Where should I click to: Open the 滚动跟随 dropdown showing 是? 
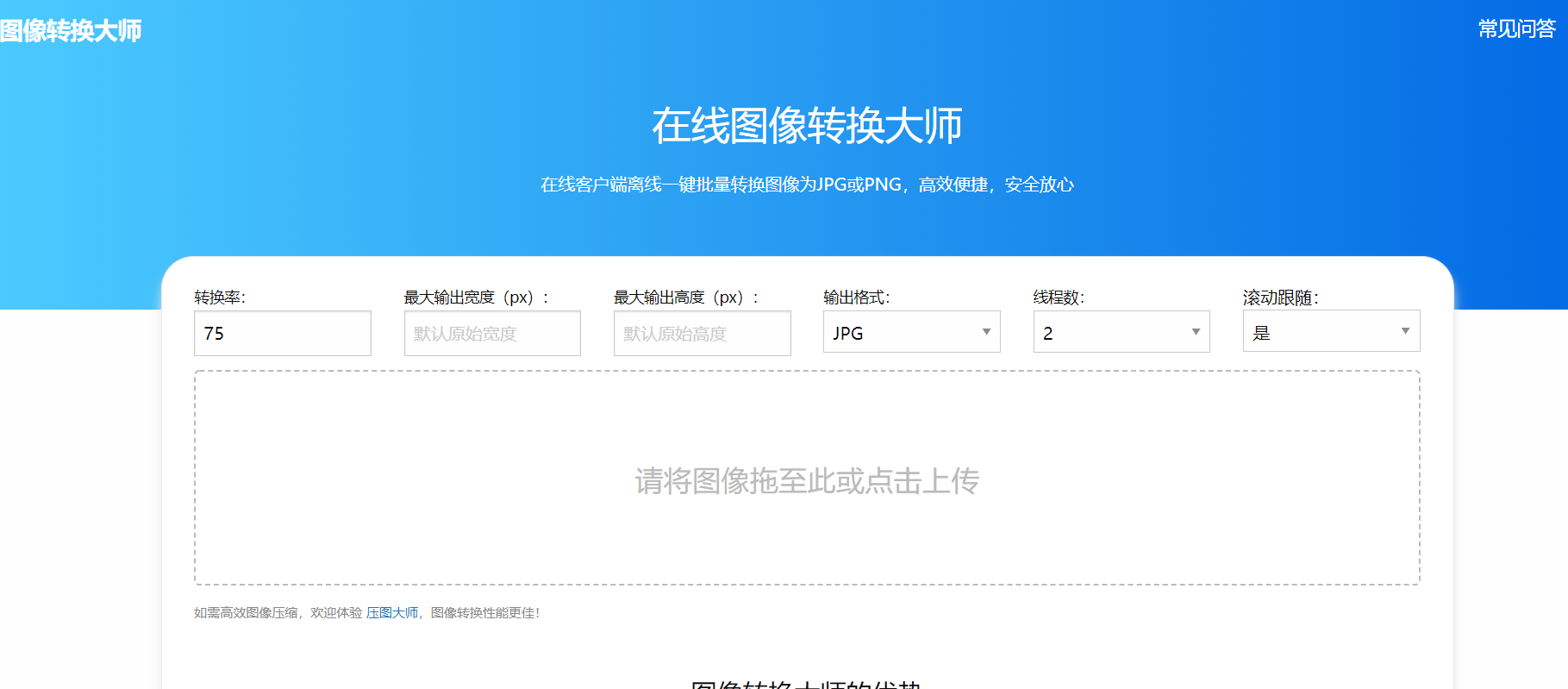(1330, 332)
